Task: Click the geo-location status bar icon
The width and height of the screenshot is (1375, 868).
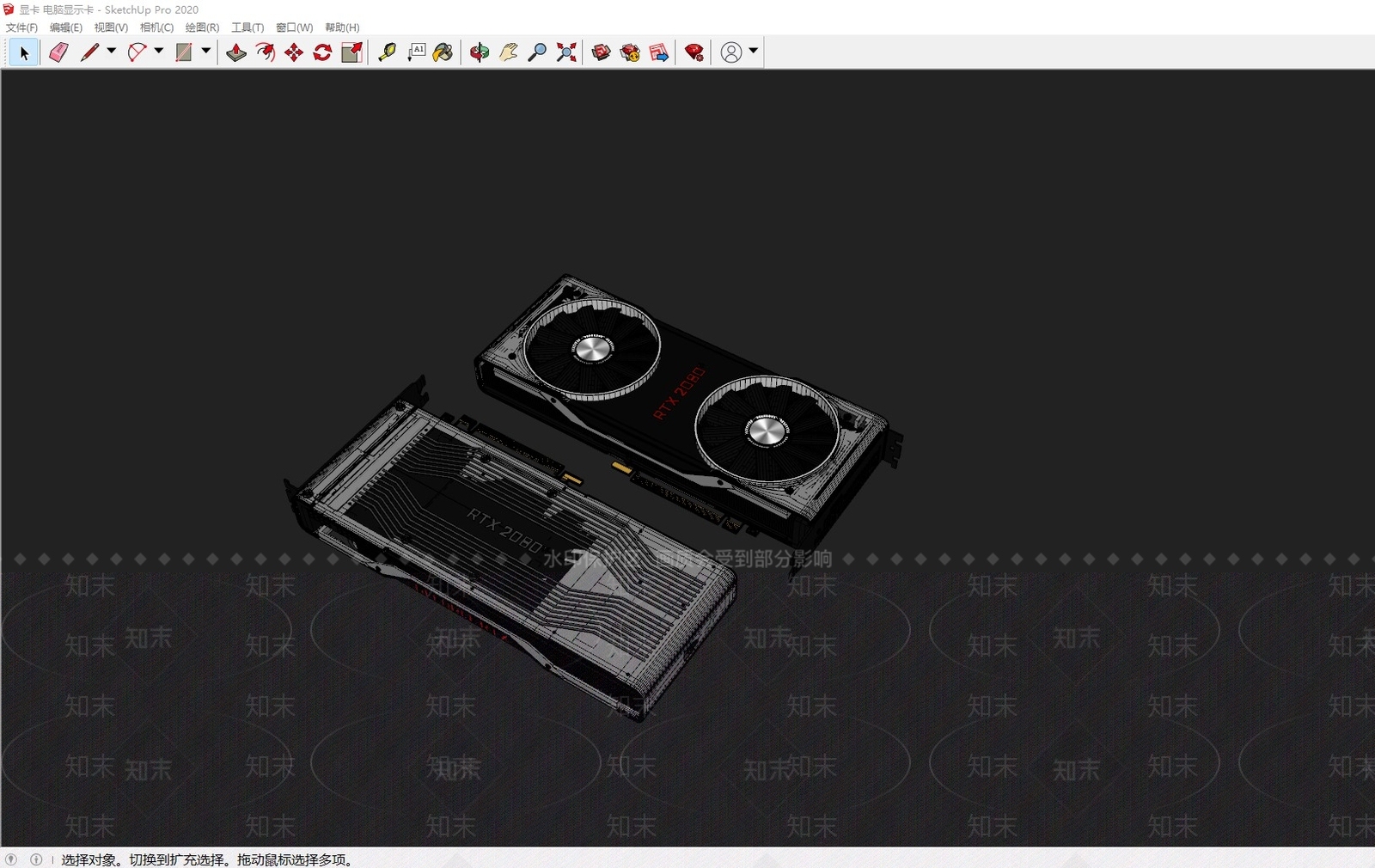Action: tap(11, 859)
